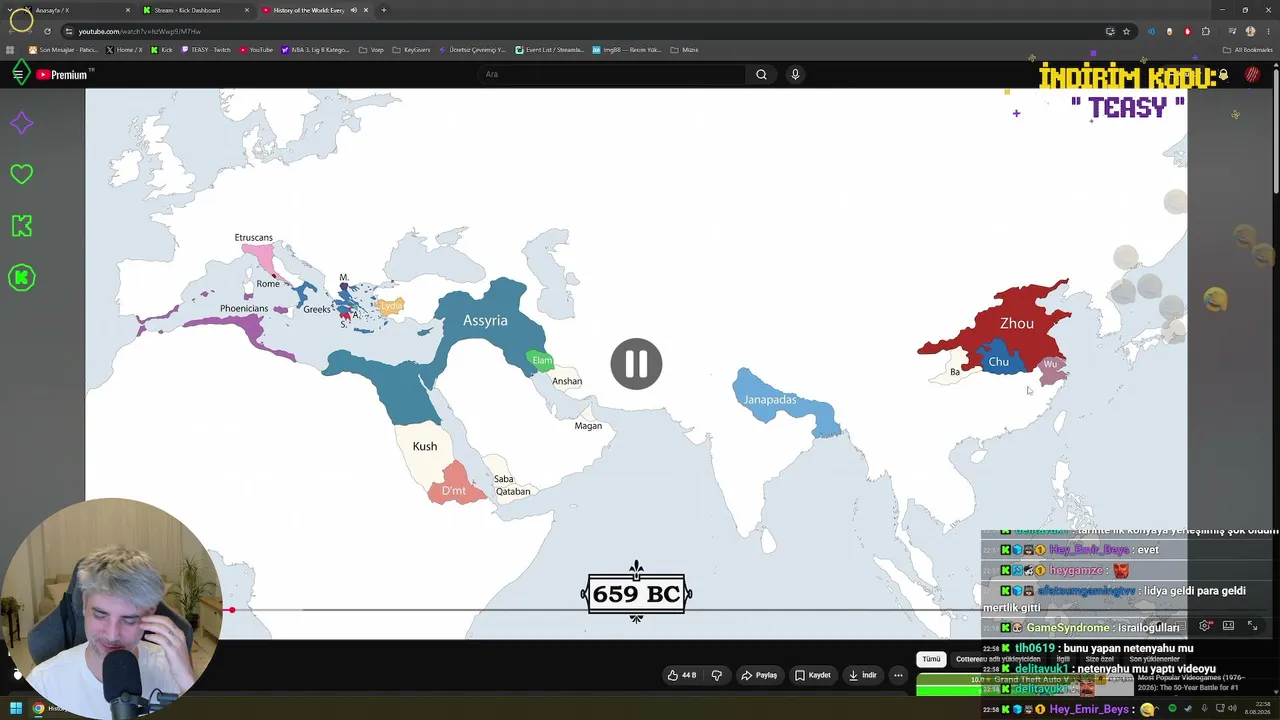1280x720 pixels.
Task: Open the Chrome apps grid shortcut
Action: point(10,50)
